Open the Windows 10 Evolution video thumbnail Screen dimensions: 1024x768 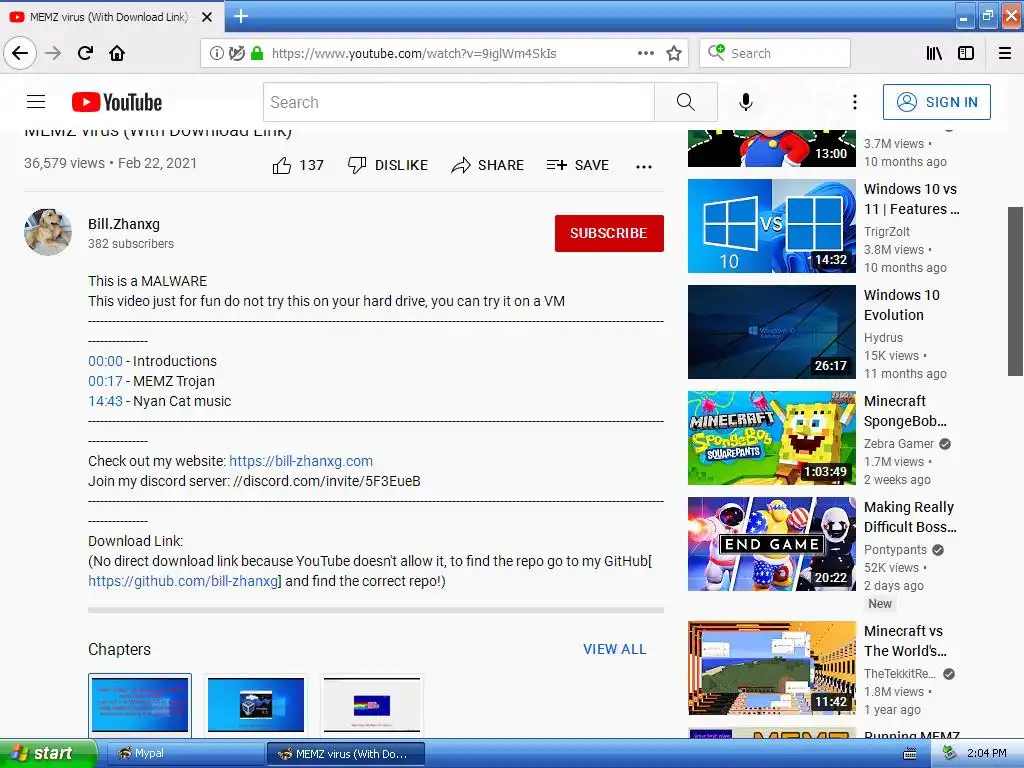[772, 332]
